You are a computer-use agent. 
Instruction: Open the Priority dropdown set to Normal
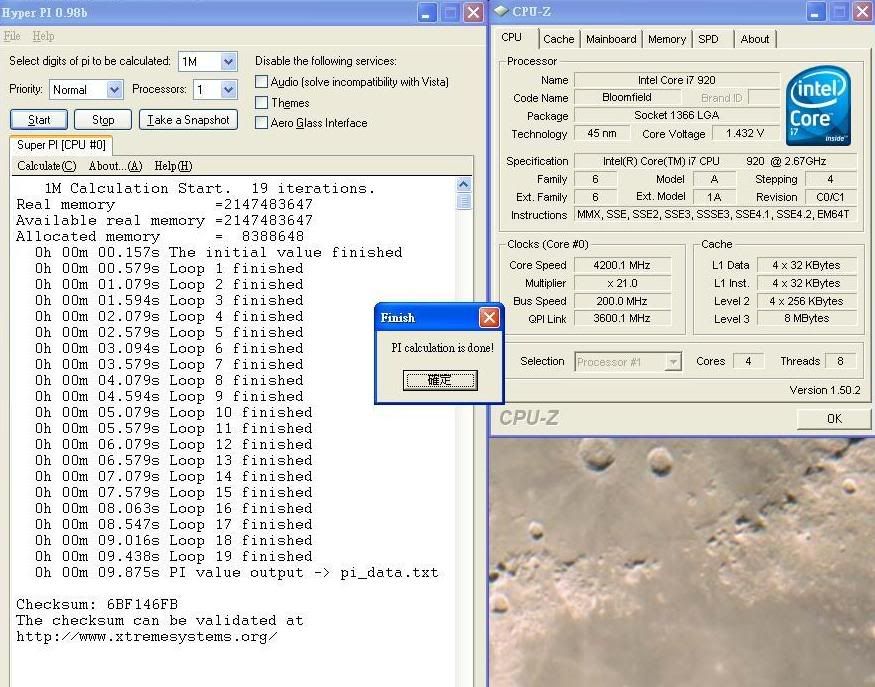pos(114,89)
